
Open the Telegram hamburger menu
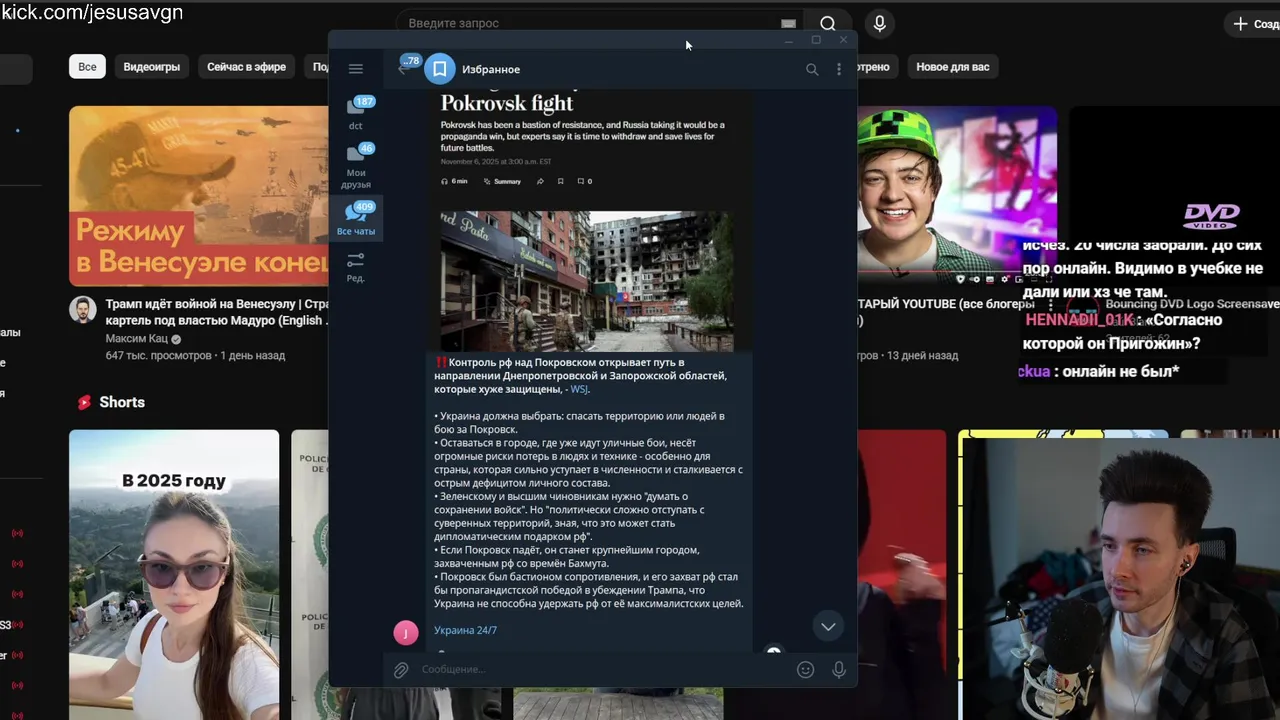pos(355,69)
